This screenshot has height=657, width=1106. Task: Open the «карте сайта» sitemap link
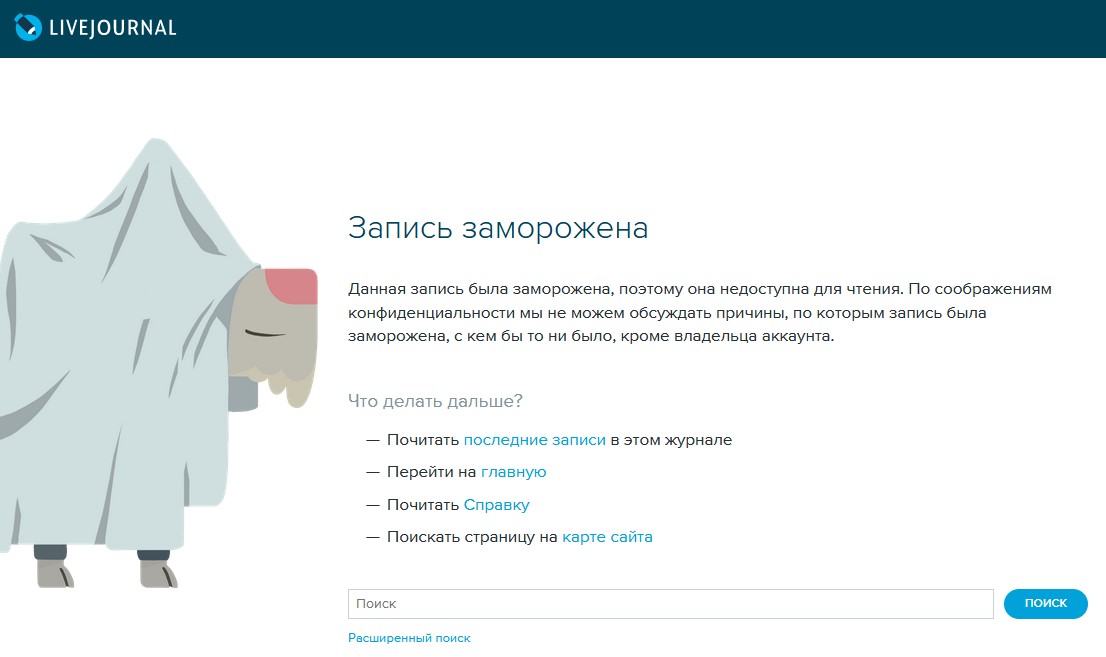pyautogui.click(x=607, y=536)
